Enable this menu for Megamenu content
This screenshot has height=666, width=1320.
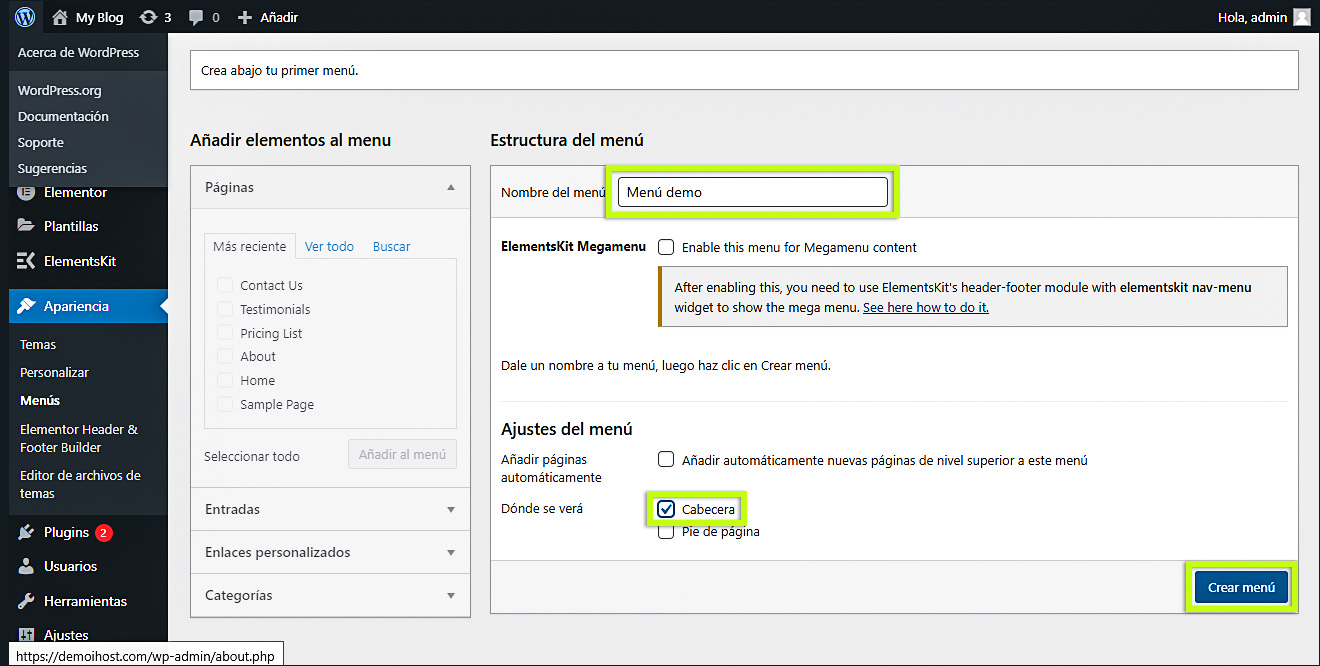666,247
